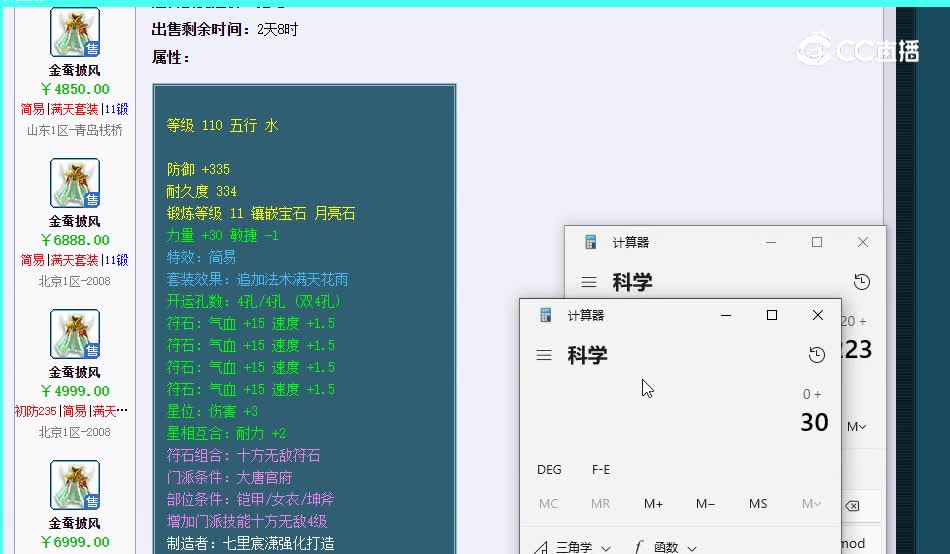Click 金蚕披风 item icon priced ¥6999
Image resolution: width=950 pixels, height=554 pixels.
click(x=75, y=485)
